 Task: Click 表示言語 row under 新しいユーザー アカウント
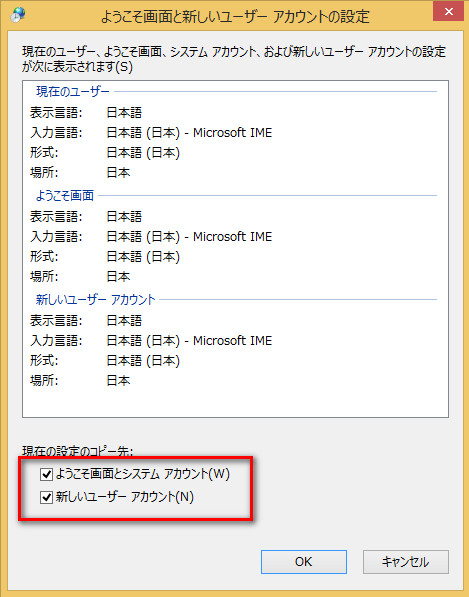click(x=86, y=321)
